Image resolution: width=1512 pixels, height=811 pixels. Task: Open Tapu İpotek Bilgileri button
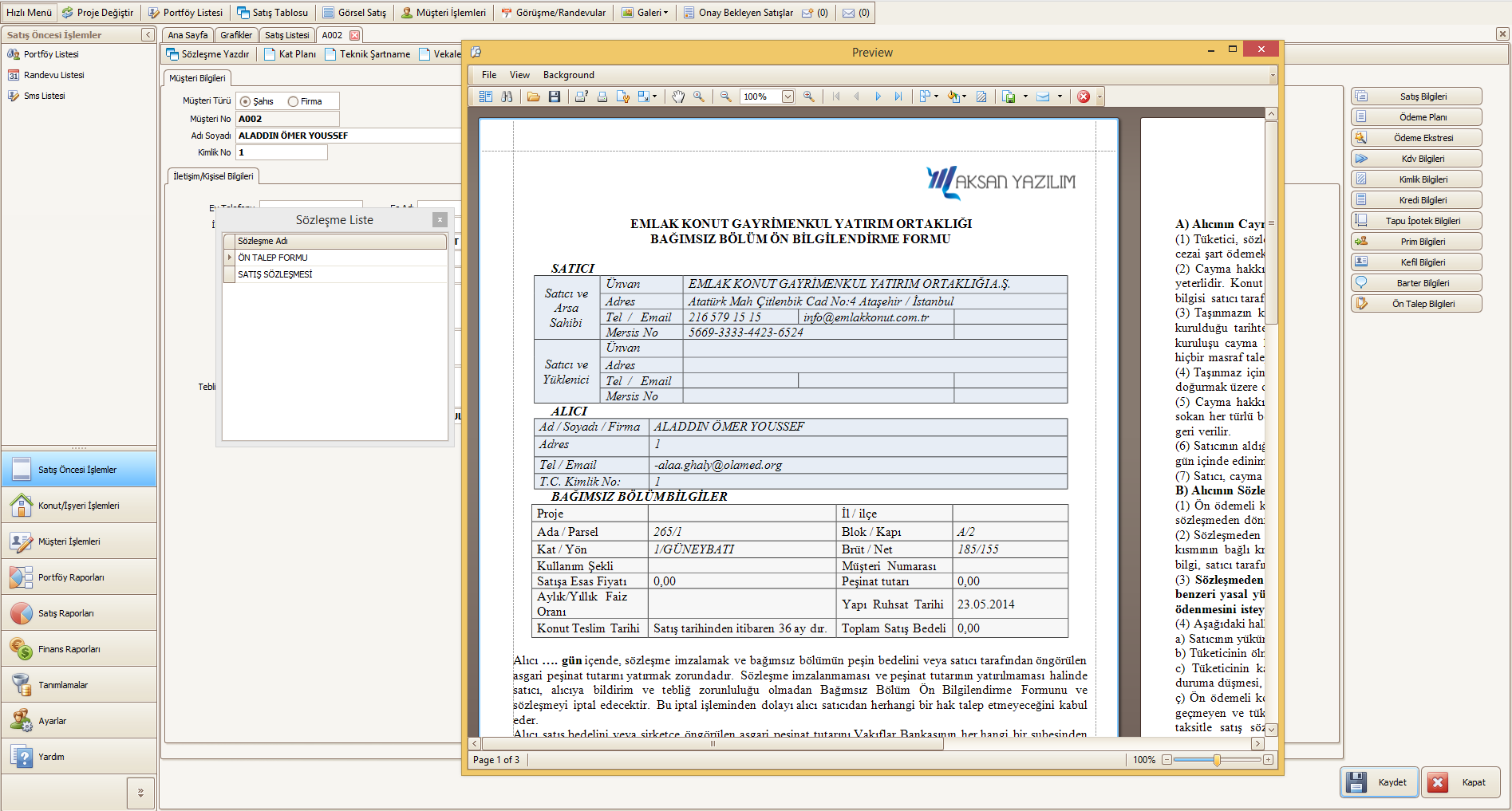(x=1416, y=221)
